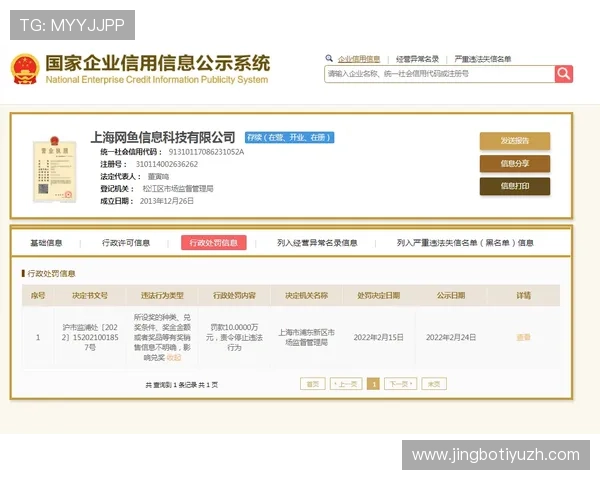Click the 信息打印 button
This screenshot has width=600, height=480.
(x=515, y=186)
